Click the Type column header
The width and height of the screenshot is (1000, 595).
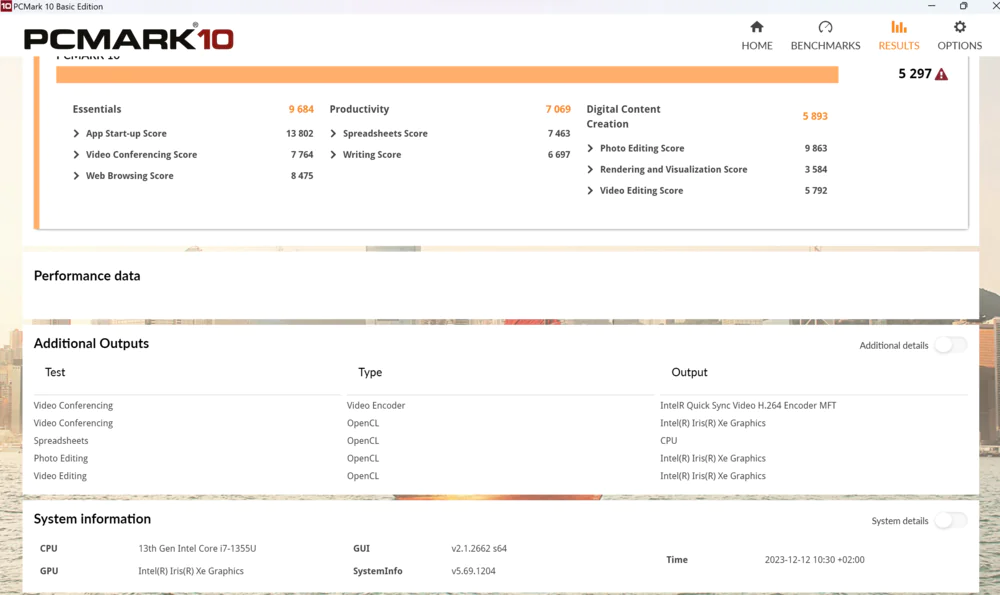pos(370,372)
